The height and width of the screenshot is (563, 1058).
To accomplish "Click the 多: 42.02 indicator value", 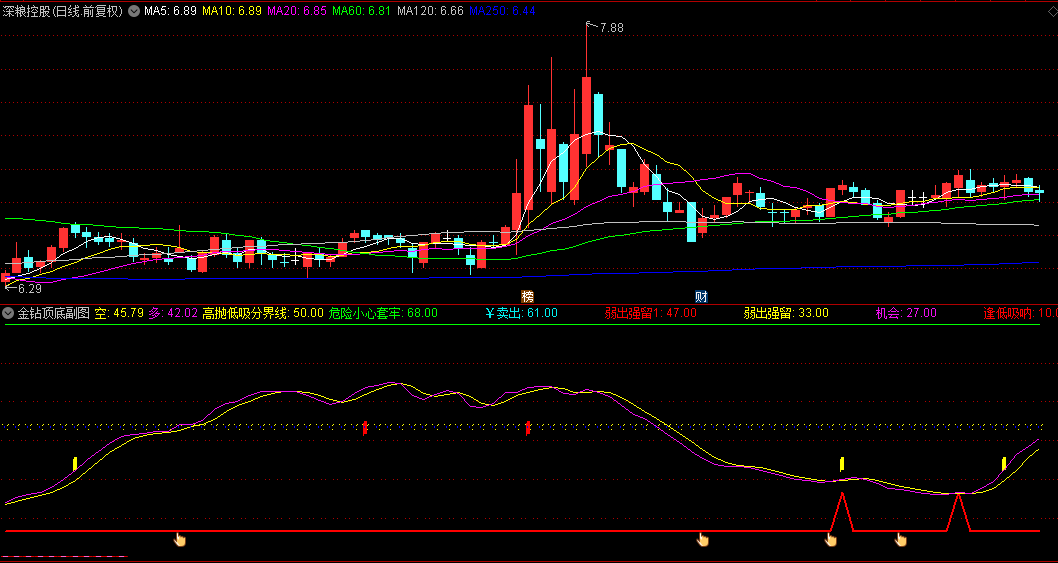I will coord(173,313).
